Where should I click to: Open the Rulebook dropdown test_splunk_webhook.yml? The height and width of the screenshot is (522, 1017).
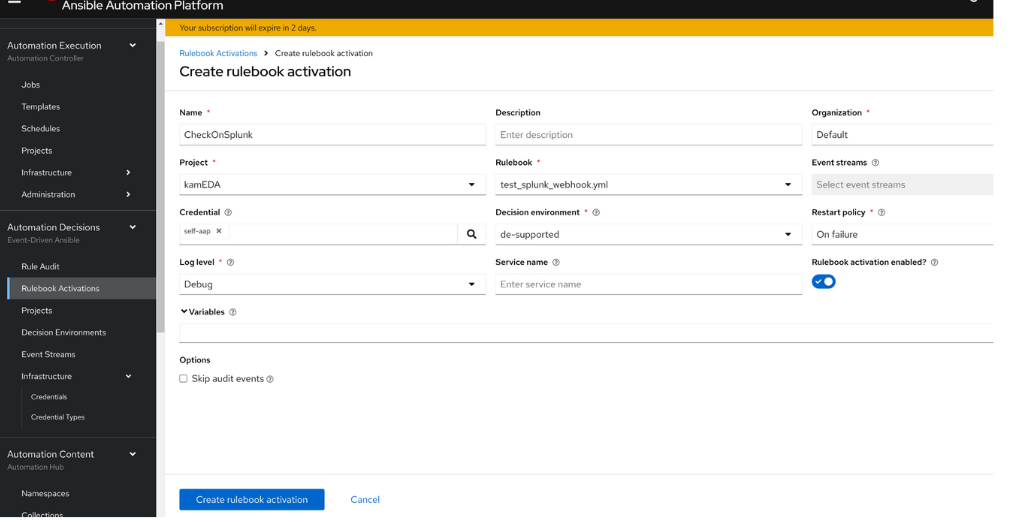click(647, 185)
